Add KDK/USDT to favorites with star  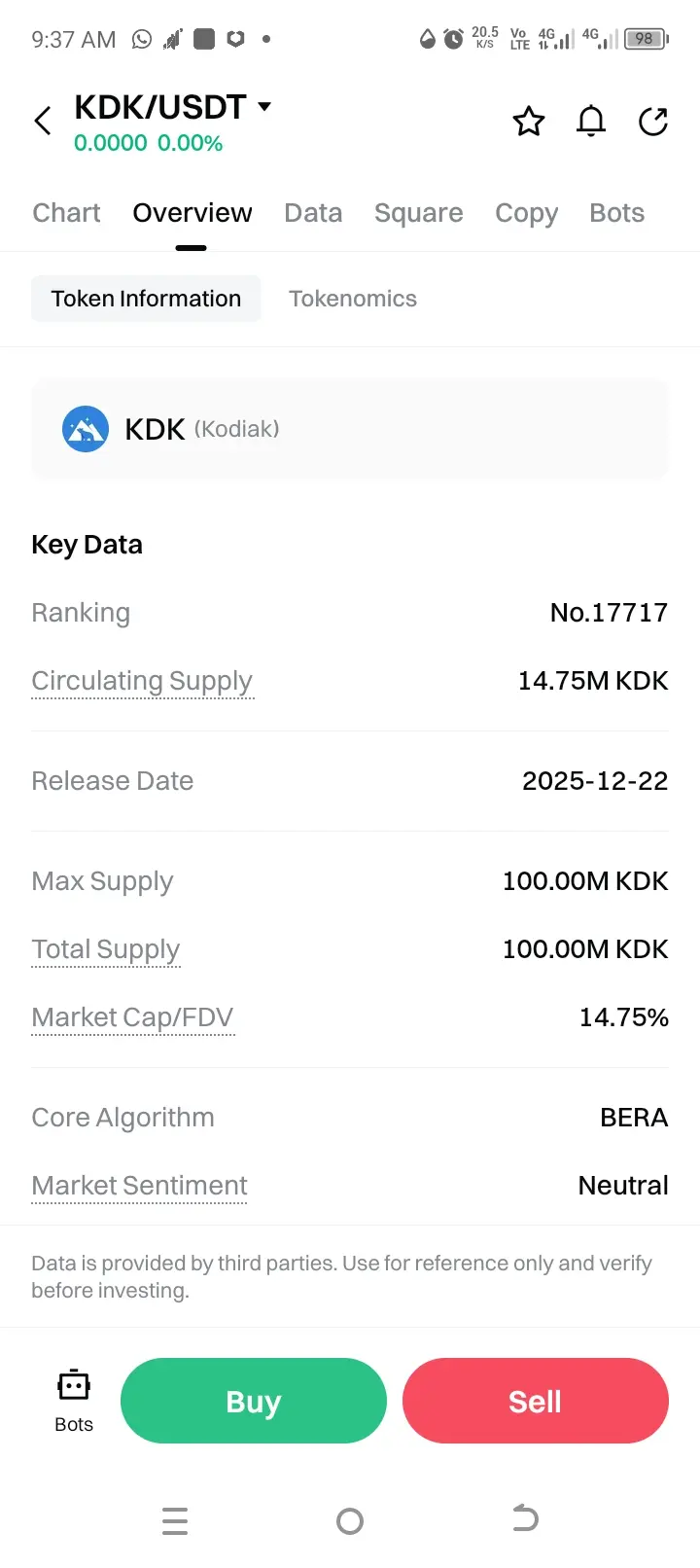(x=529, y=122)
